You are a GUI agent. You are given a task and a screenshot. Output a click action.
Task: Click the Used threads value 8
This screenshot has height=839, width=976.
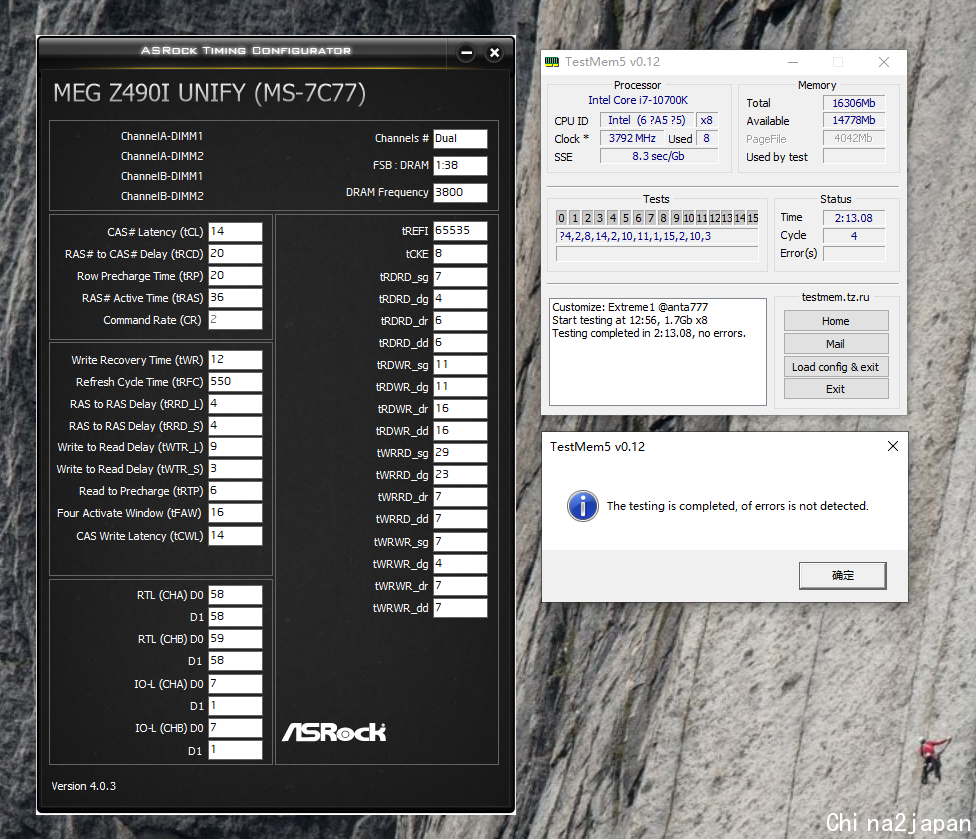(x=706, y=138)
